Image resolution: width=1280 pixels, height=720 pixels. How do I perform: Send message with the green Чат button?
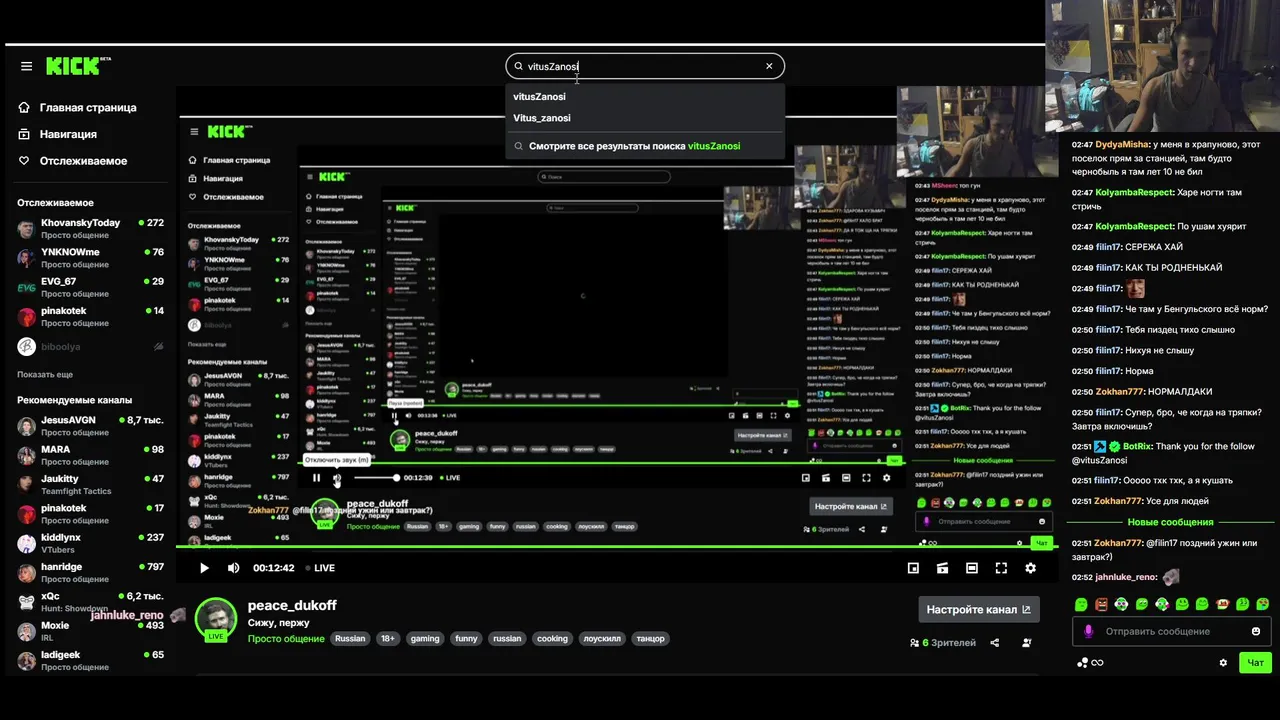click(x=1255, y=662)
